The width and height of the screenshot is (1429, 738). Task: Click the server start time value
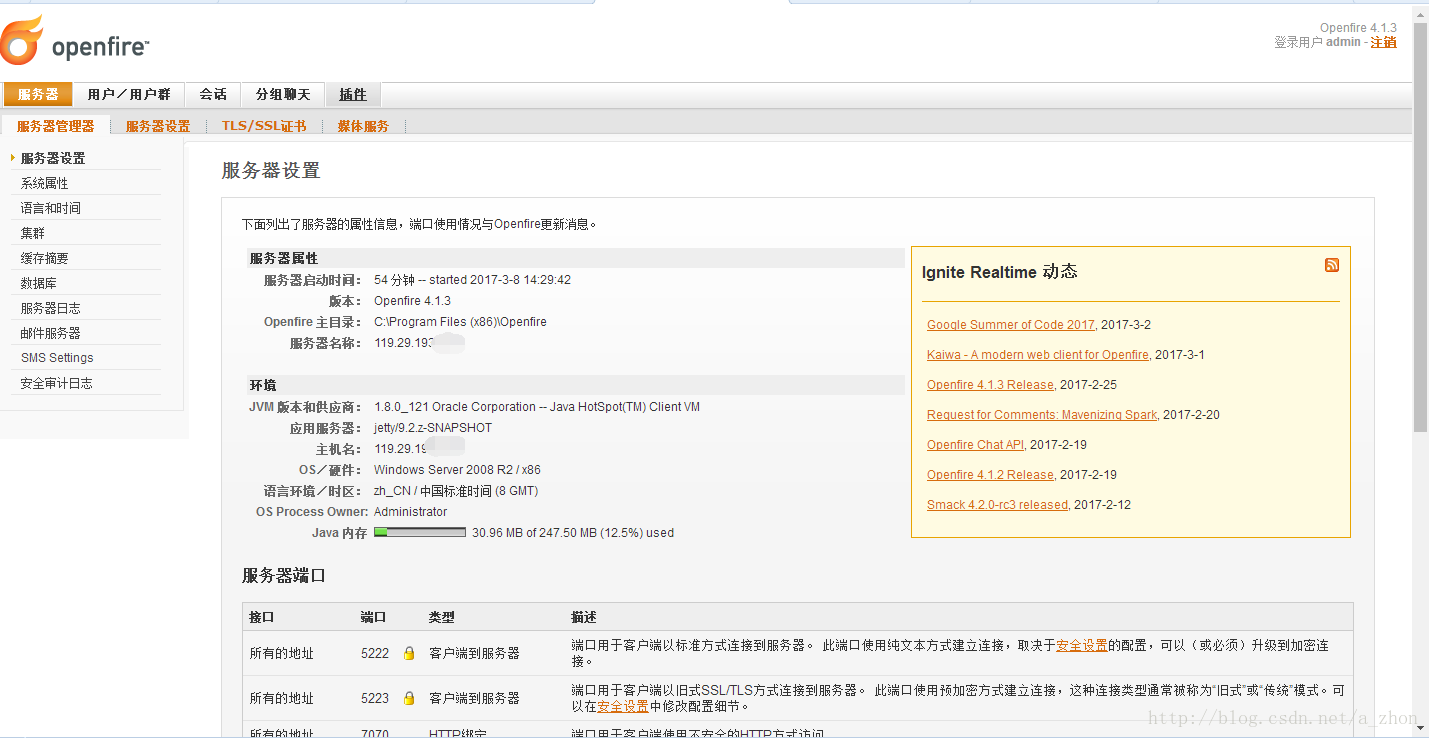click(472, 280)
